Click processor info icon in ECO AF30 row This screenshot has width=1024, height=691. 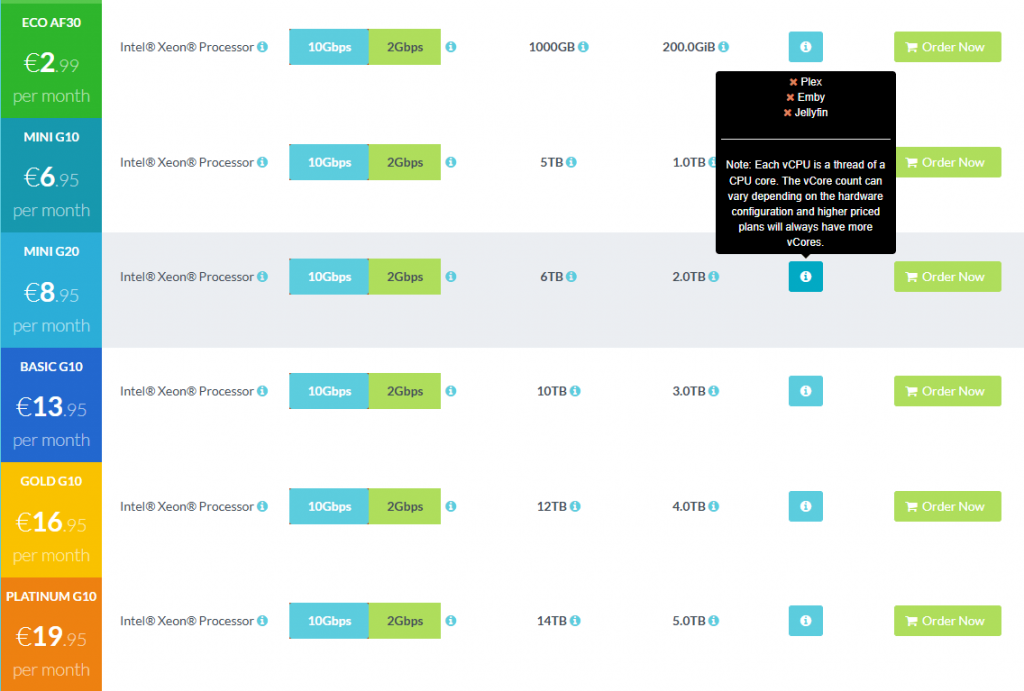262,47
